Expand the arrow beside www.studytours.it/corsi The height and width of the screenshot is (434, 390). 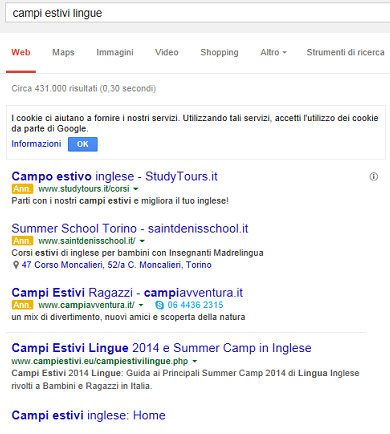(136, 189)
